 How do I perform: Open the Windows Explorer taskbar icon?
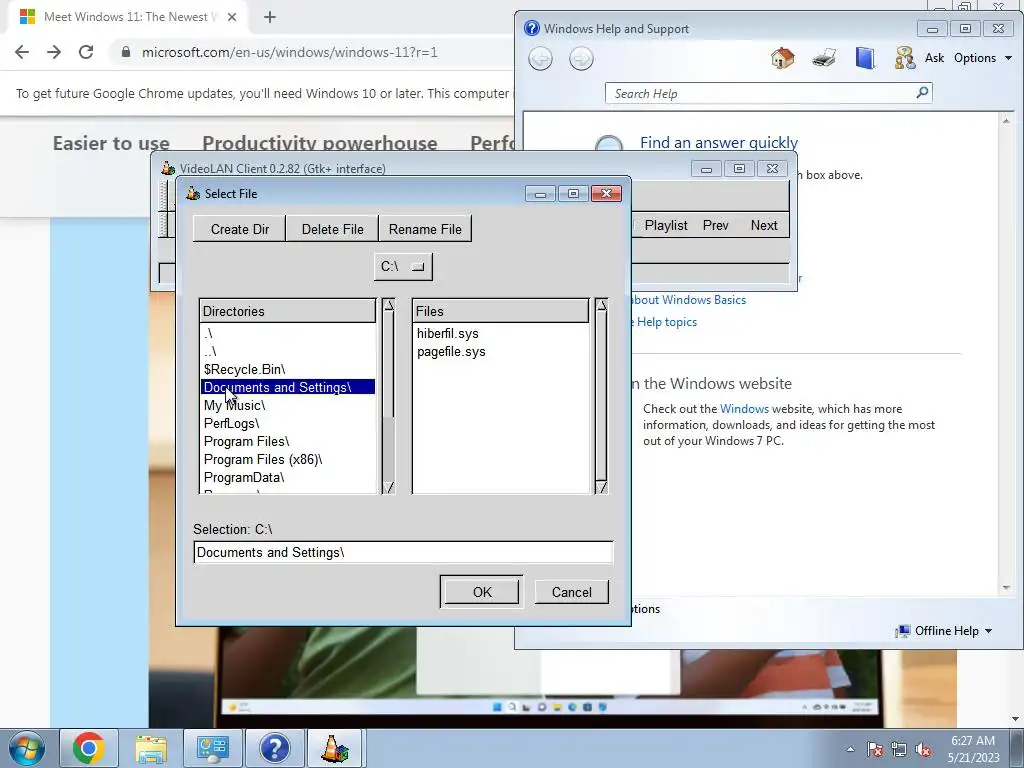click(x=151, y=748)
